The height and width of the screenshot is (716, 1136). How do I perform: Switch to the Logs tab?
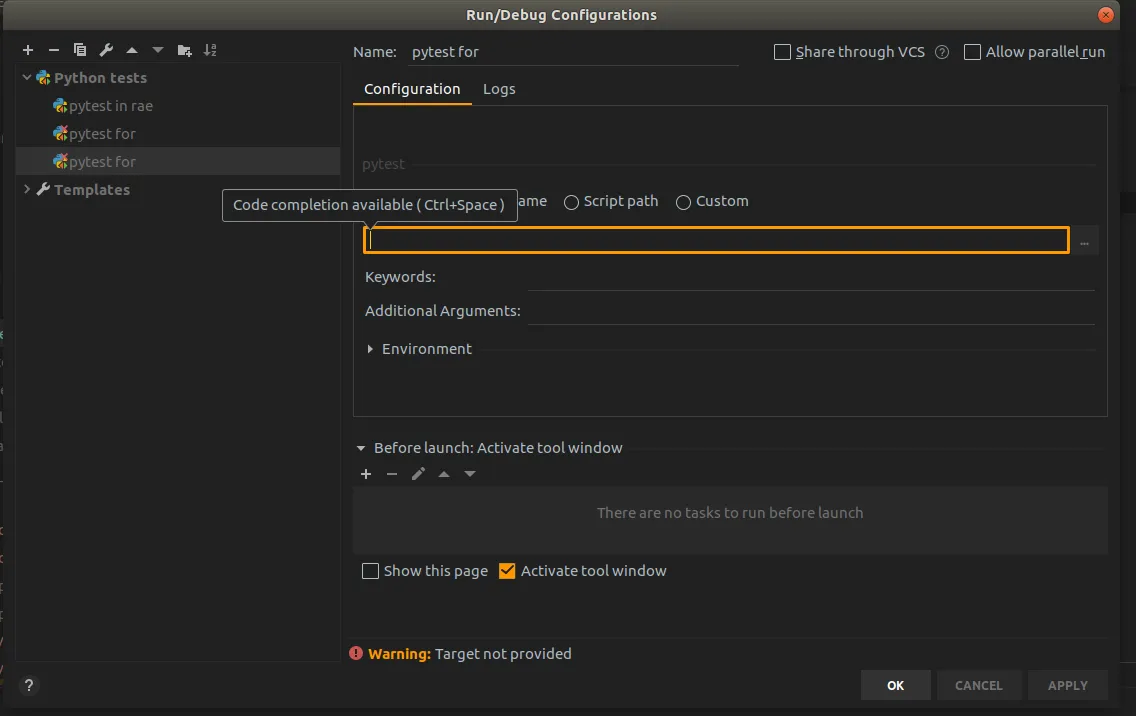point(499,89)
